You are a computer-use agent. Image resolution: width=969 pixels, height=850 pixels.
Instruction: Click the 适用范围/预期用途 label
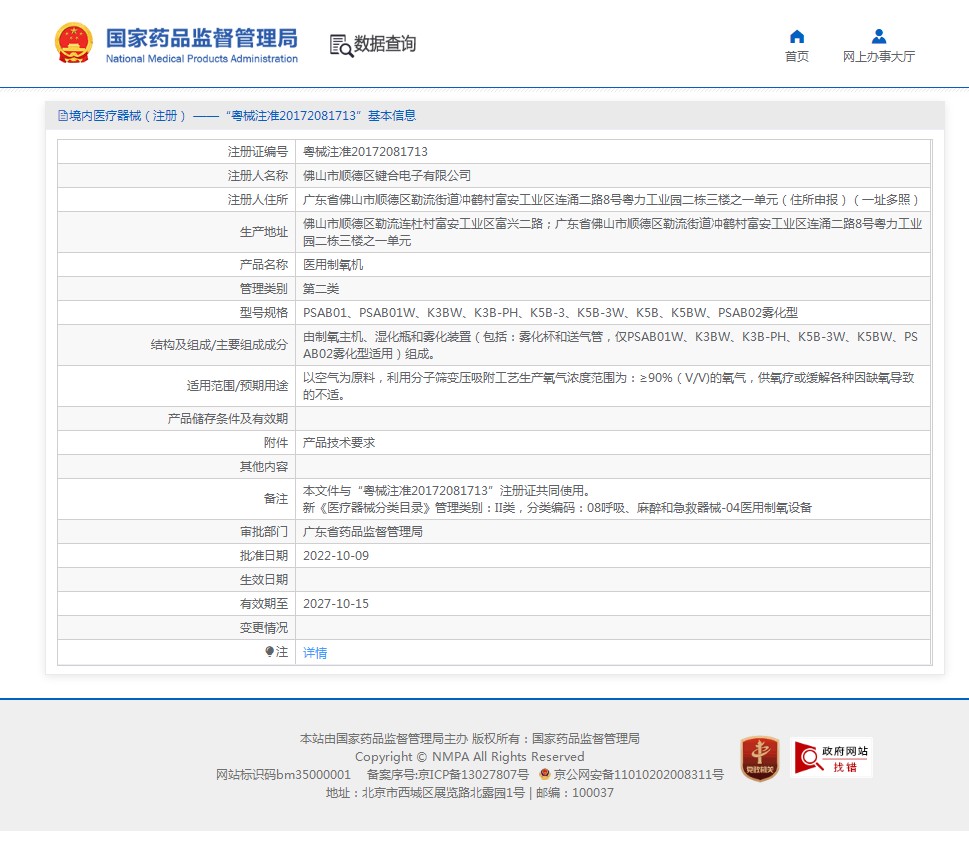(237, 386)
